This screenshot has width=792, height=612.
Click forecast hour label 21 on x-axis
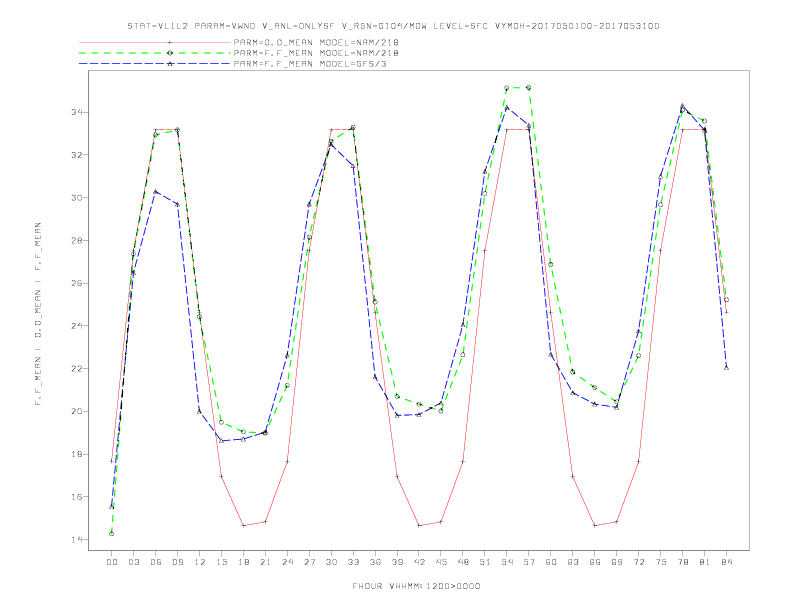pyautogui.click(x=265, y=562)
